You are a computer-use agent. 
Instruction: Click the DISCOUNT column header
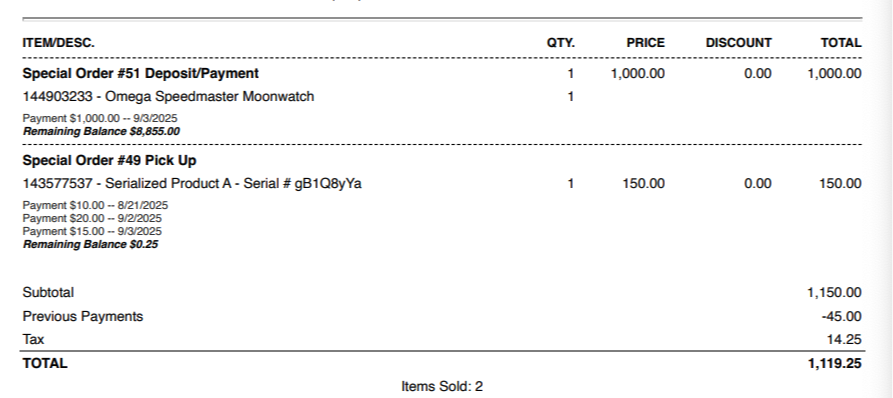(x=739, y=43)
